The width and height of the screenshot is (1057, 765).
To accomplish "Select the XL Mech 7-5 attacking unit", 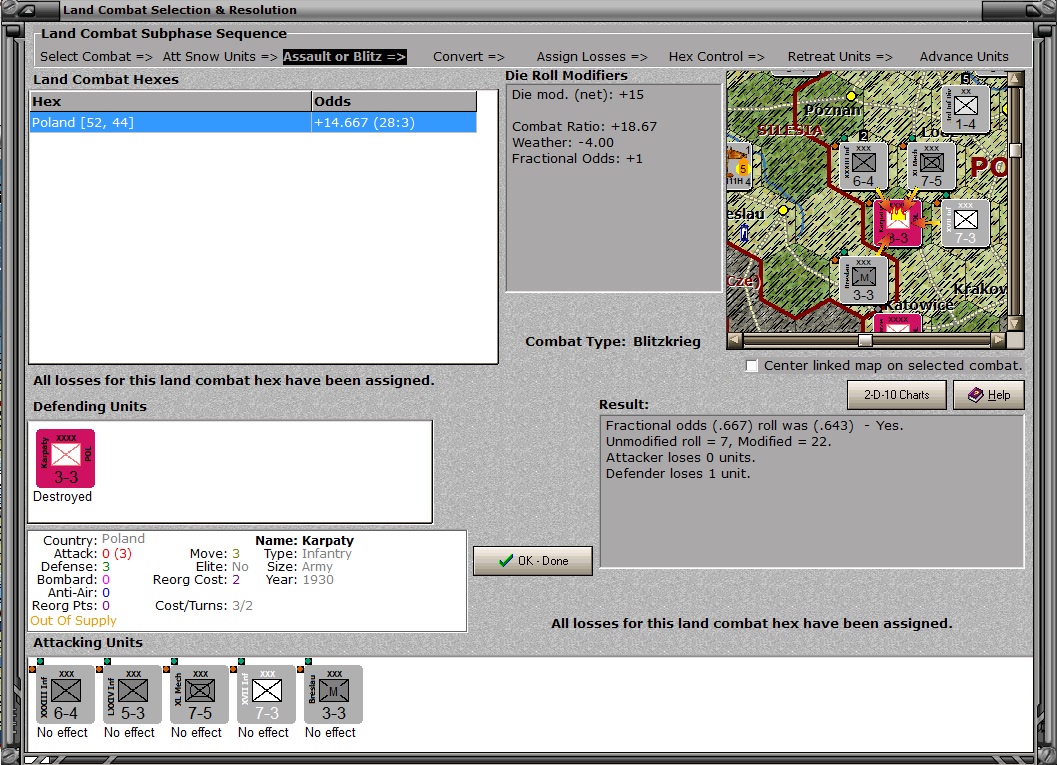I will (199, 694).
